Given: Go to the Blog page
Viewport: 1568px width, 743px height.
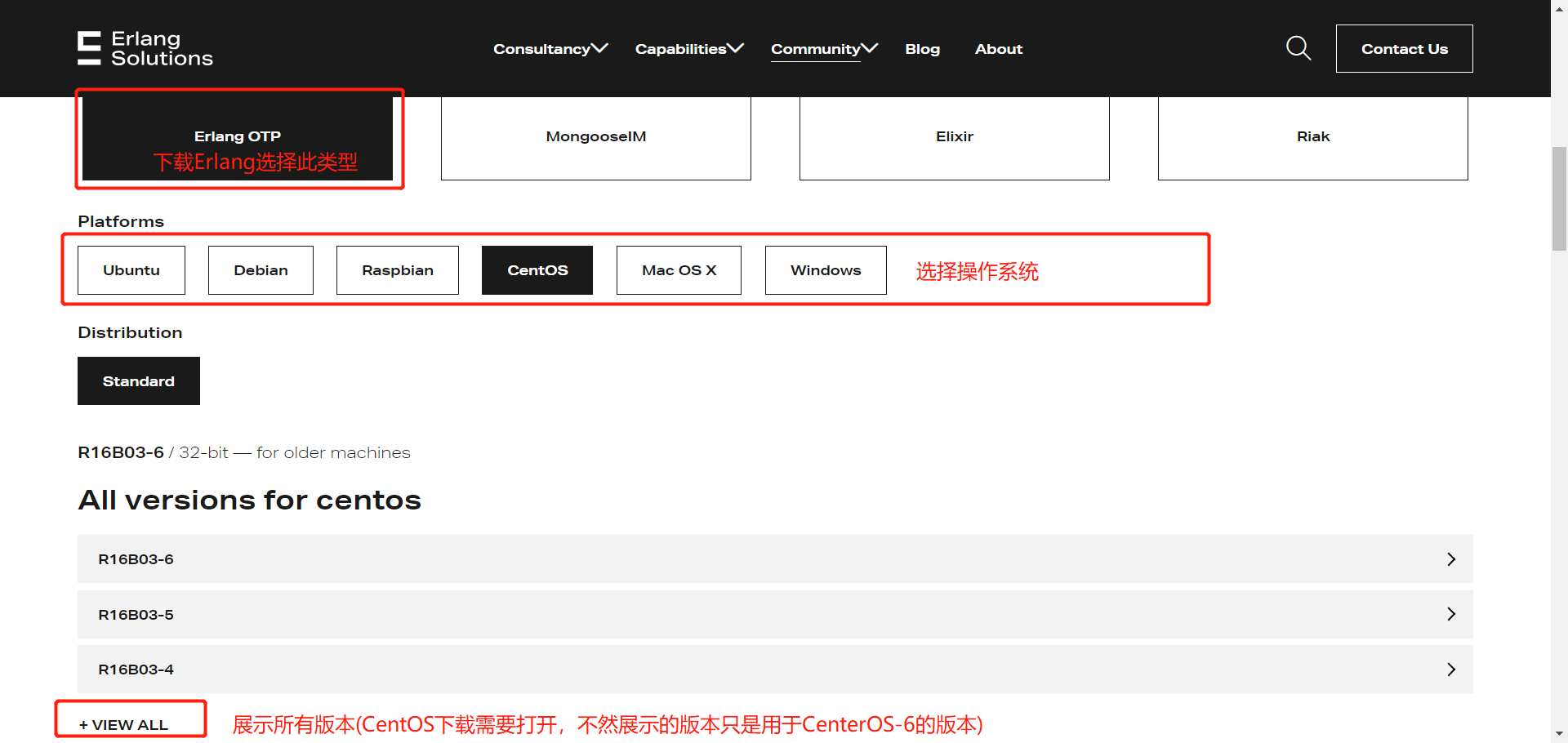Looking at the screenshot, I should 922,49.
